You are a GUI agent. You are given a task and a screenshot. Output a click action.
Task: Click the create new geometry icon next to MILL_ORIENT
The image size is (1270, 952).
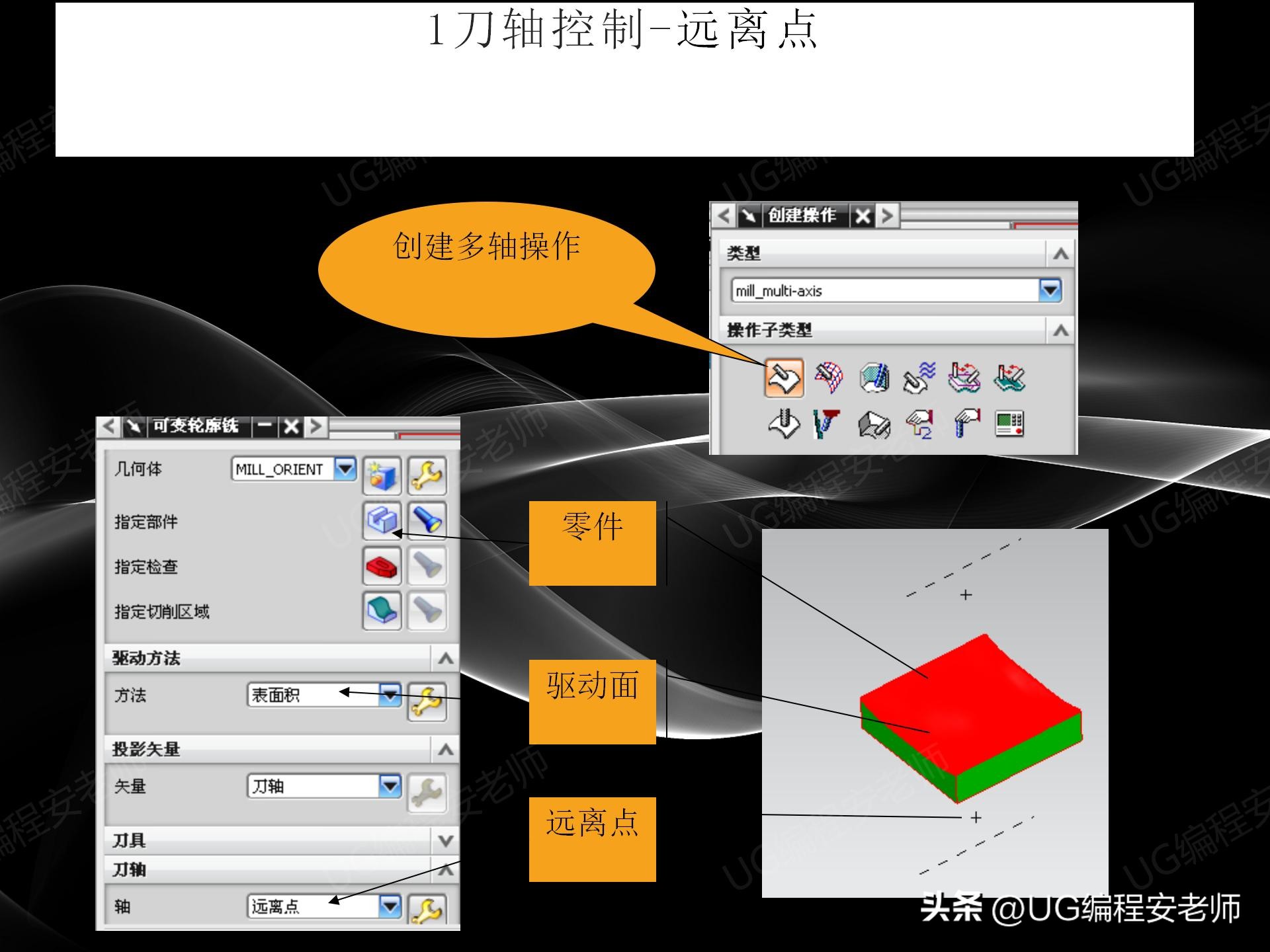click(382, 475)
